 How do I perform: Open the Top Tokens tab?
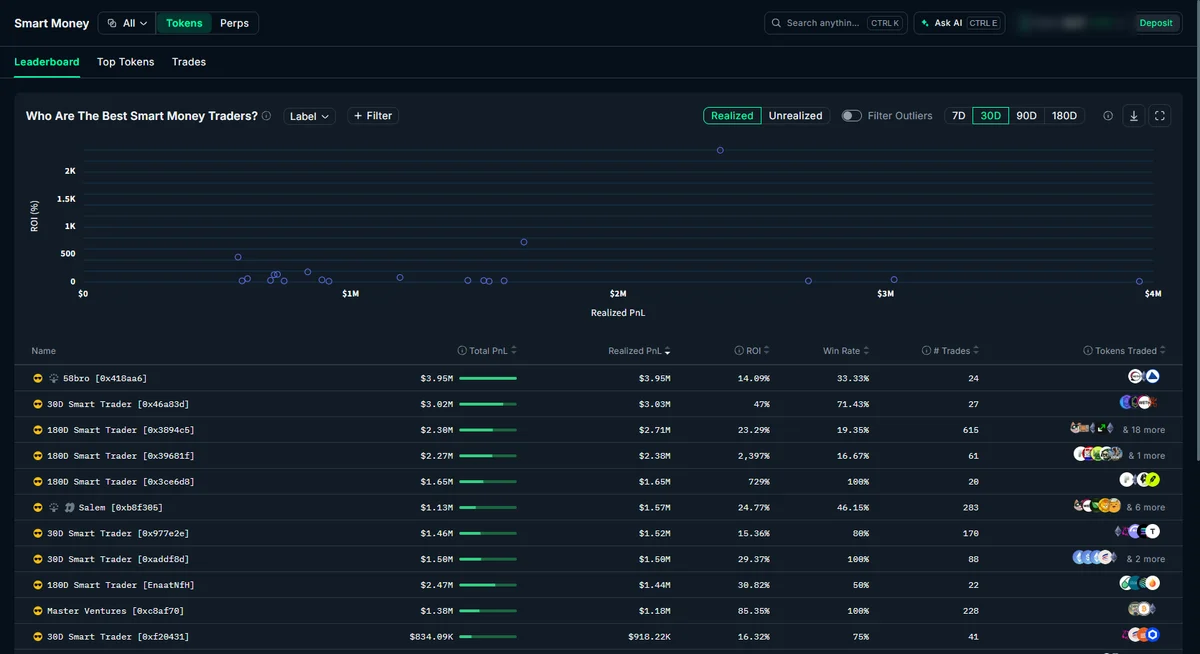coord(126,62)
